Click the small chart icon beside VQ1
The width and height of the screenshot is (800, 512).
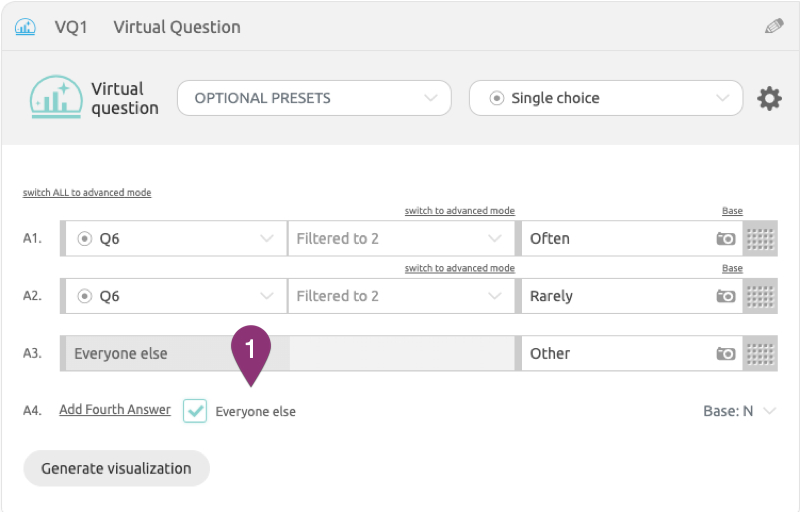pos(25,27)
